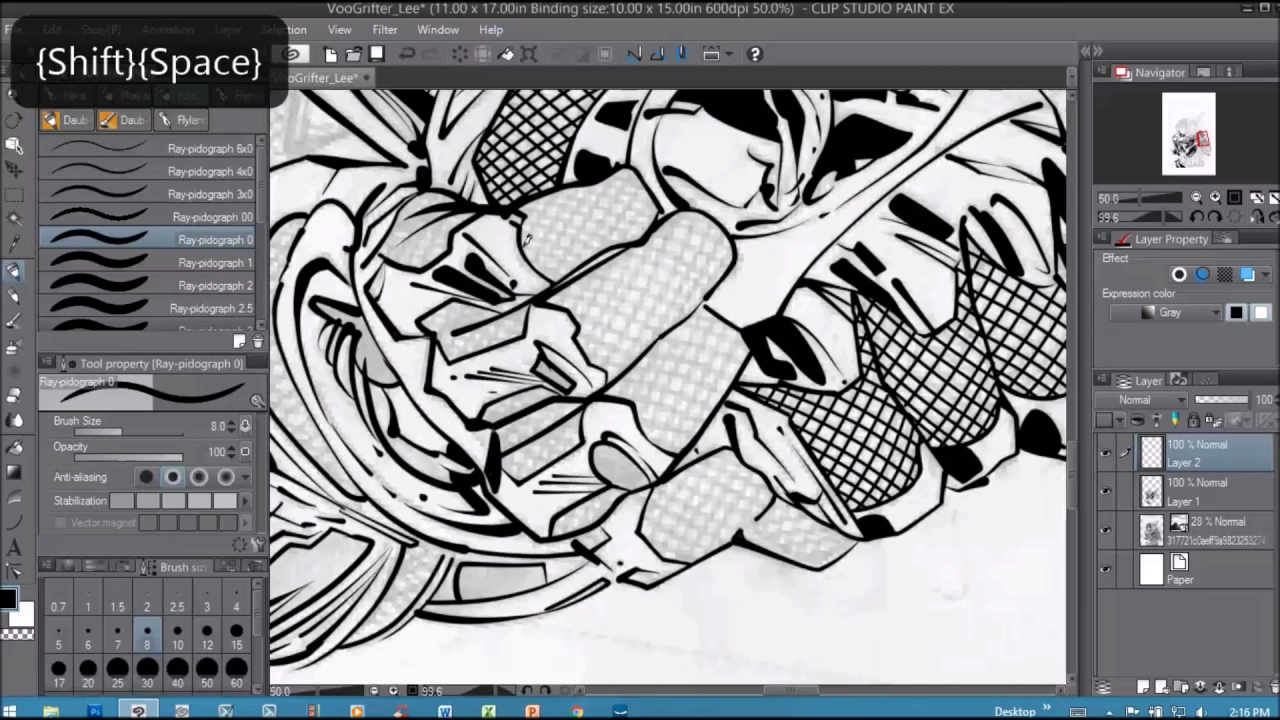The height and width of the screenshot is (720, 1280).
Task: Hide the 28 % Normal image layer
Action: [x=1105, y=530]
